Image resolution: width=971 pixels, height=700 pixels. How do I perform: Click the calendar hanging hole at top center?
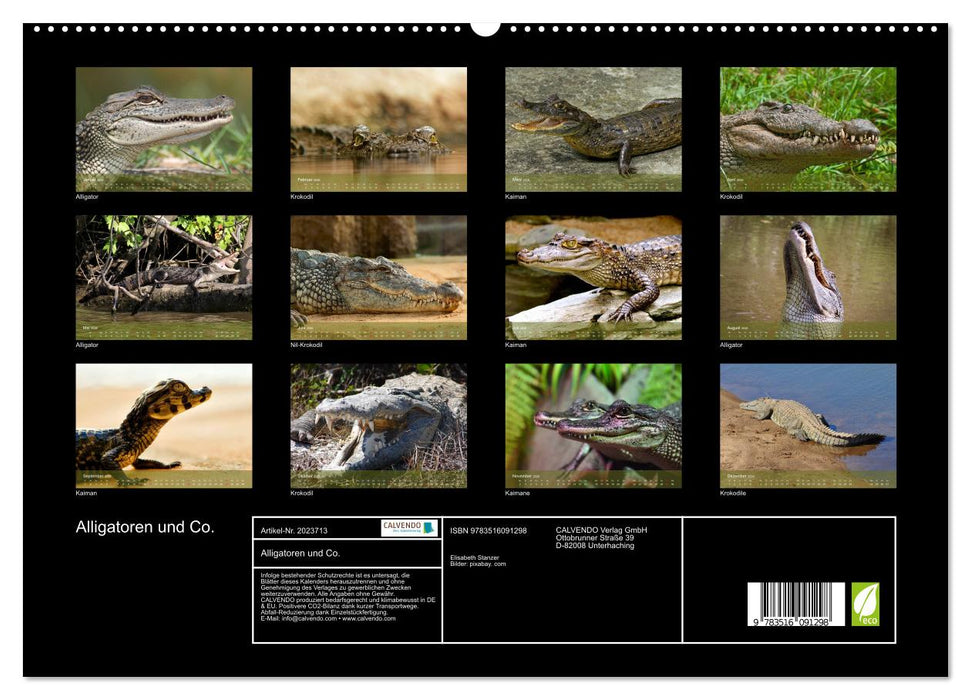(485, 27)
